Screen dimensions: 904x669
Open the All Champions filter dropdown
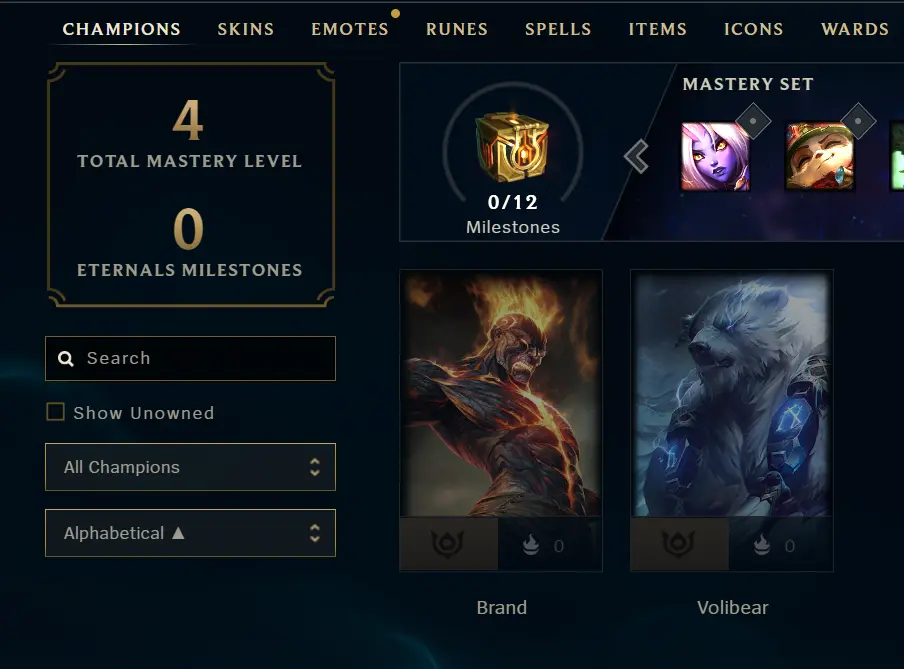click(190, 467)
